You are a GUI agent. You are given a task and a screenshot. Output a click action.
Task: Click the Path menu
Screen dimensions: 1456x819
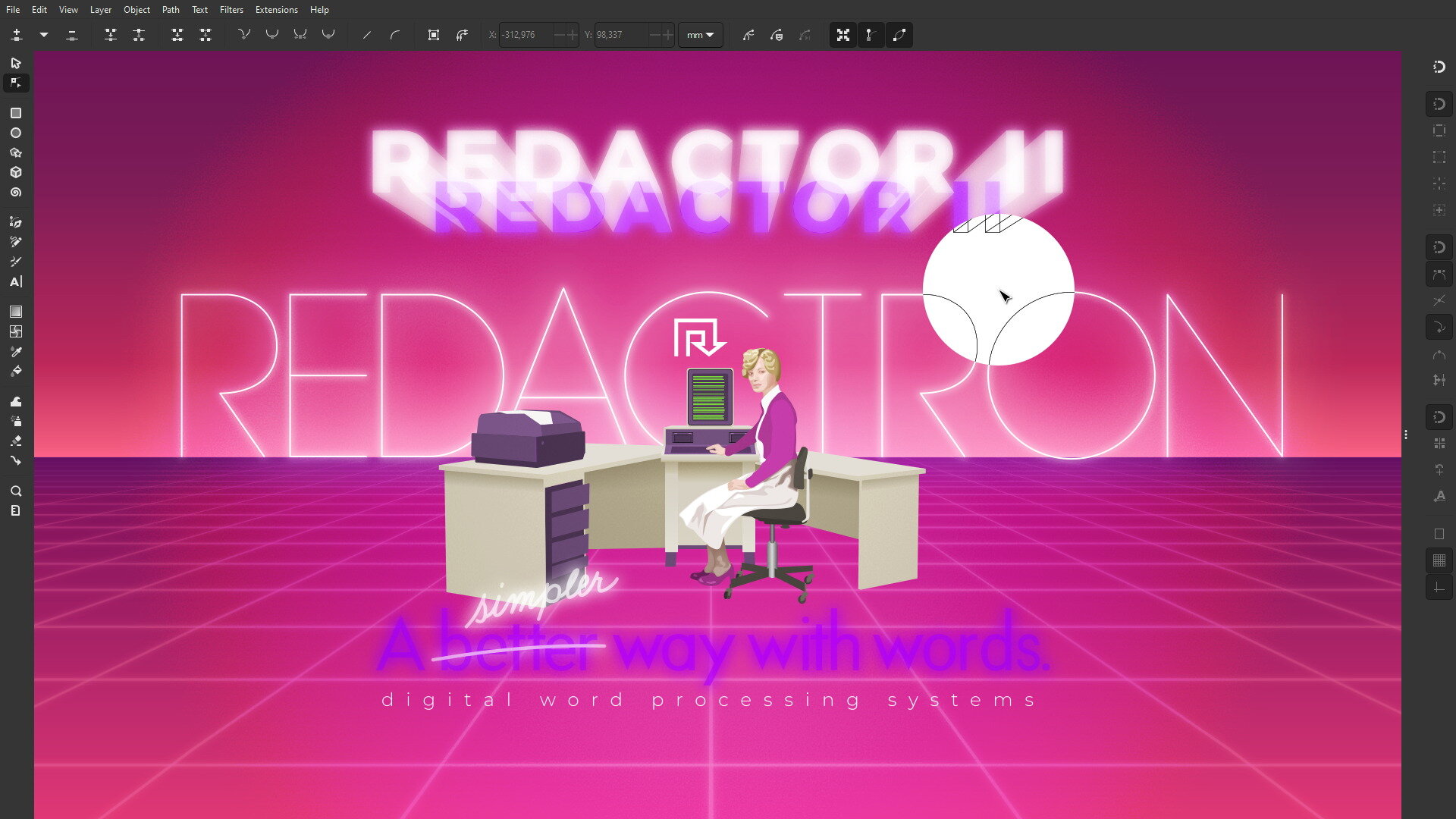[x=171, y=10]
